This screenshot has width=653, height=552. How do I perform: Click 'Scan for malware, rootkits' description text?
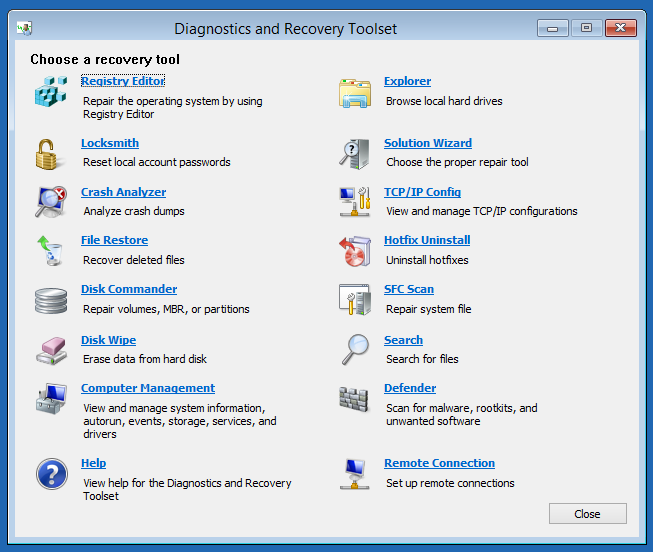(461, 415)
